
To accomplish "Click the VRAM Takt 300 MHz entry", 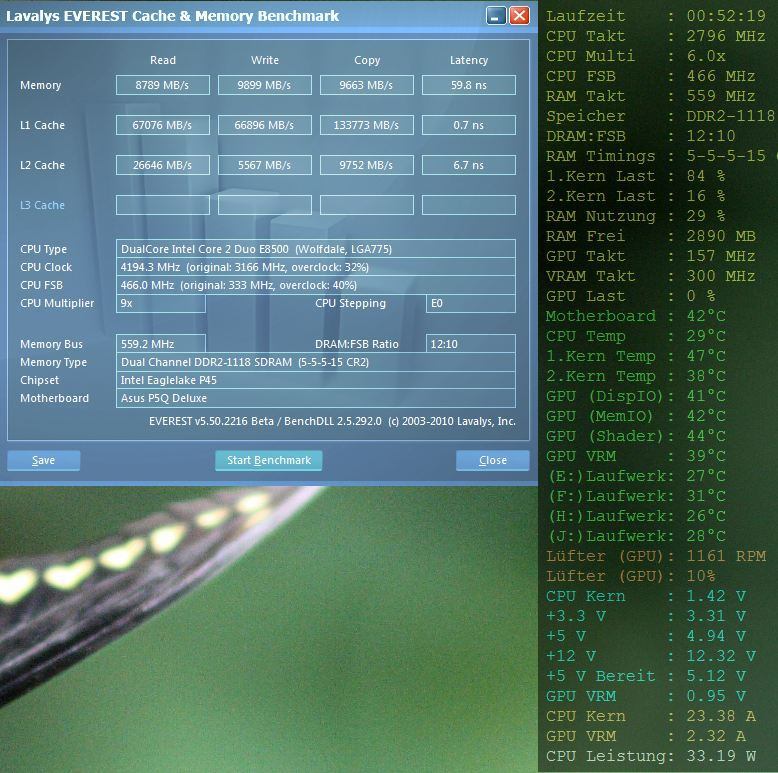I will [x=651, y=276].
